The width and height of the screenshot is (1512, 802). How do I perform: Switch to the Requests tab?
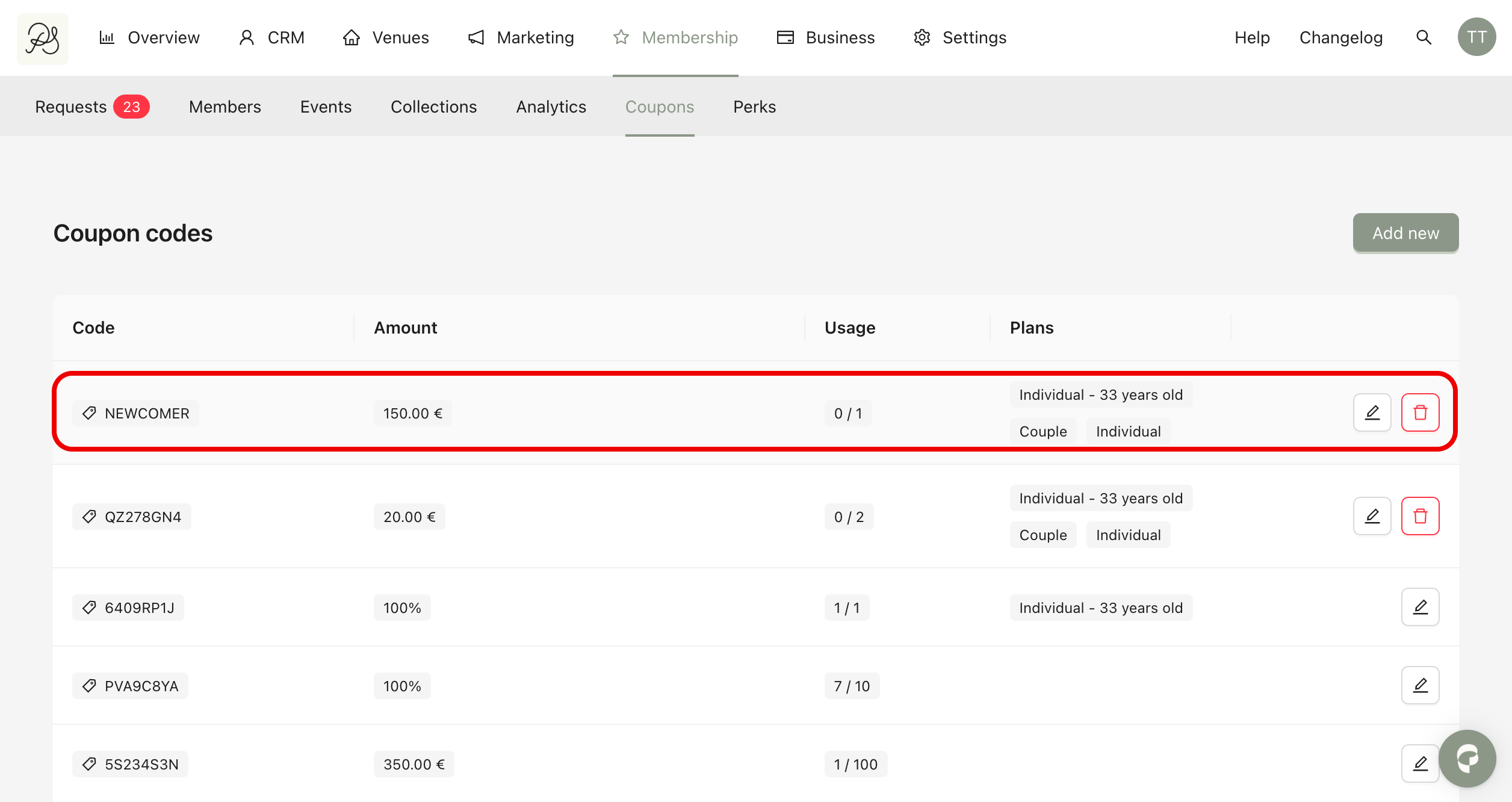71,107
